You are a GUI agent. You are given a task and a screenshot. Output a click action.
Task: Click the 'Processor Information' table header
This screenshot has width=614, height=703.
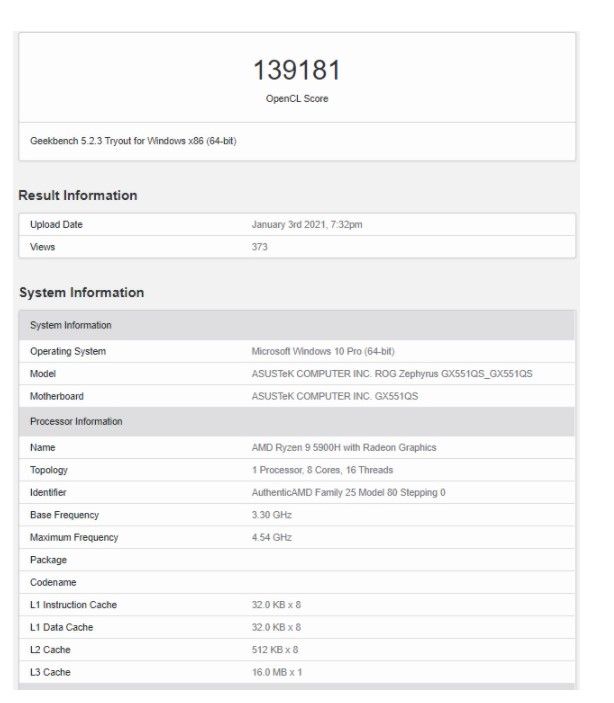296,421
